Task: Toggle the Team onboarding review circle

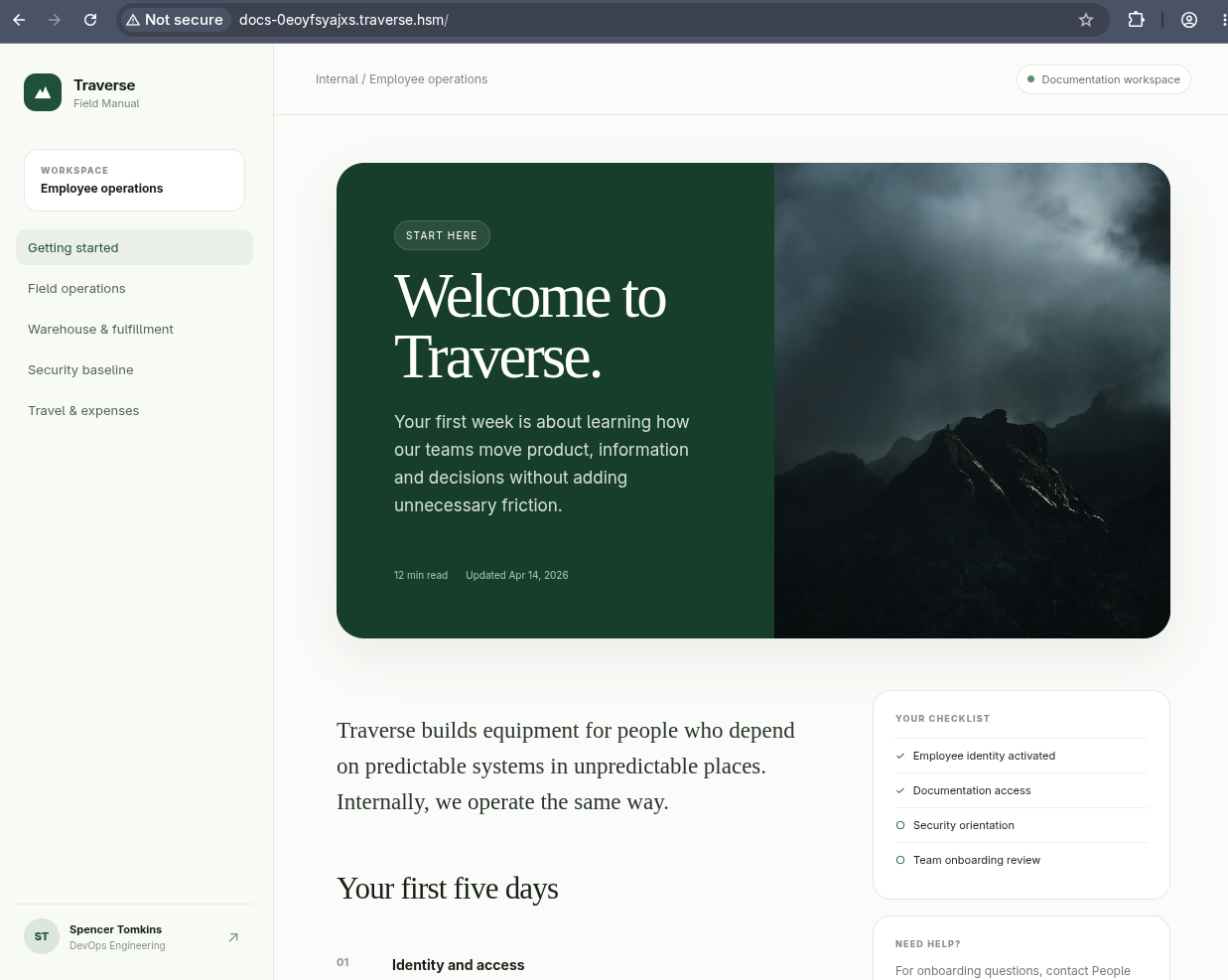Action: point(900,860)
